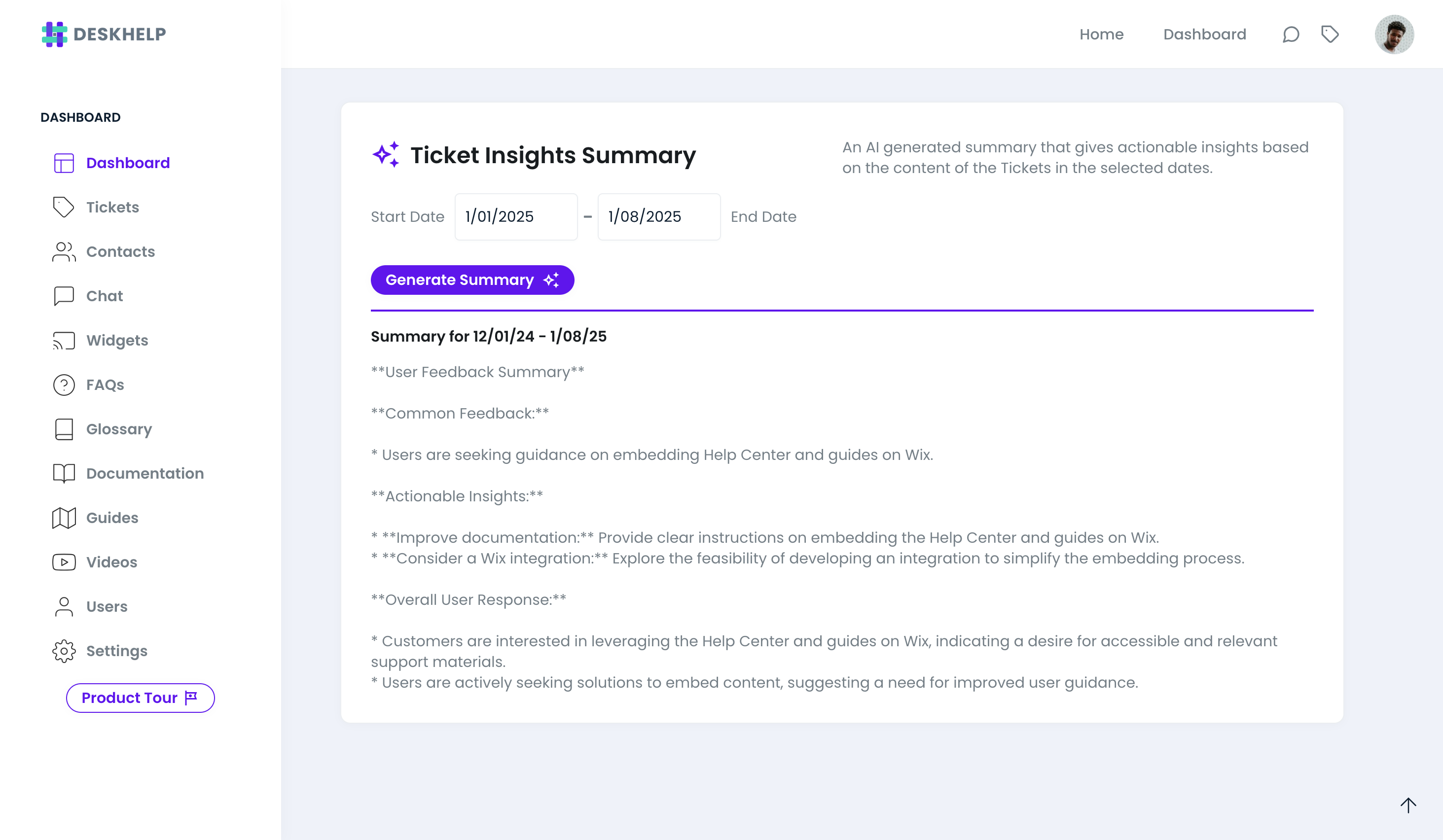Viewport: 1443px width, 840px height.
Task: Click the Home link in header
Action: (x=1101, y=35)
